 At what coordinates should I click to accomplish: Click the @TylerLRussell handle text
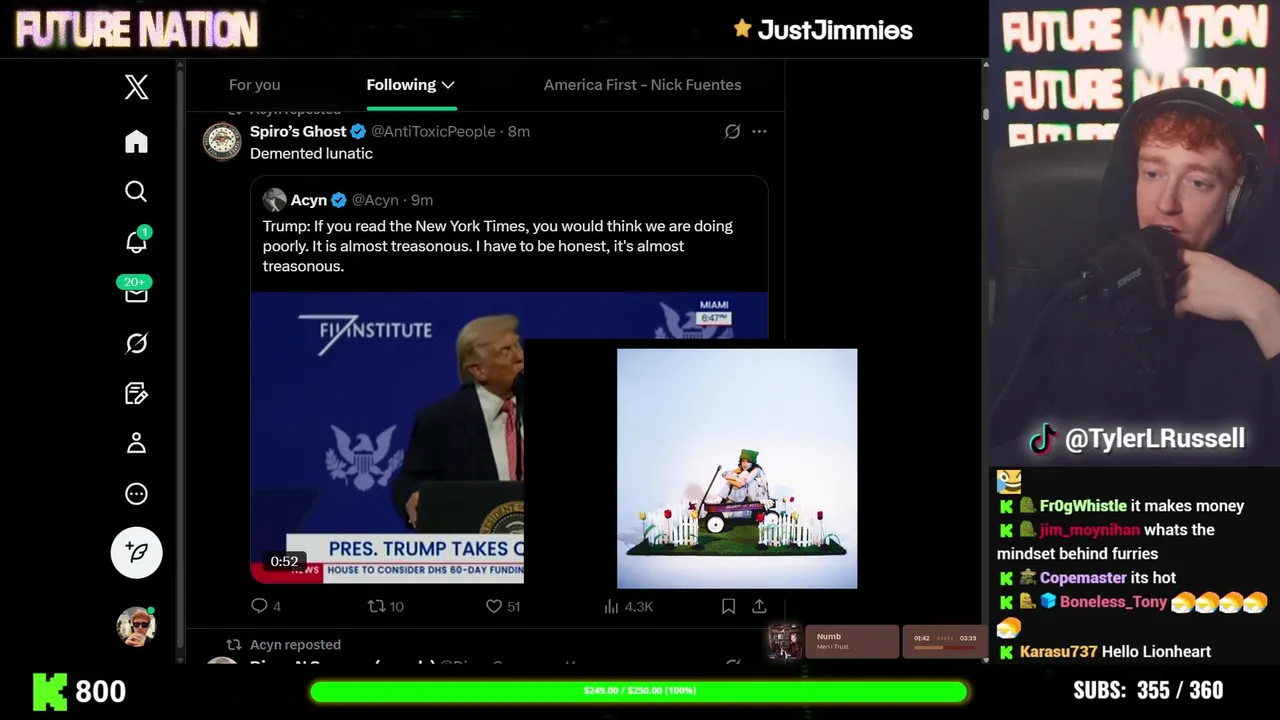(x=1155, y=439)
